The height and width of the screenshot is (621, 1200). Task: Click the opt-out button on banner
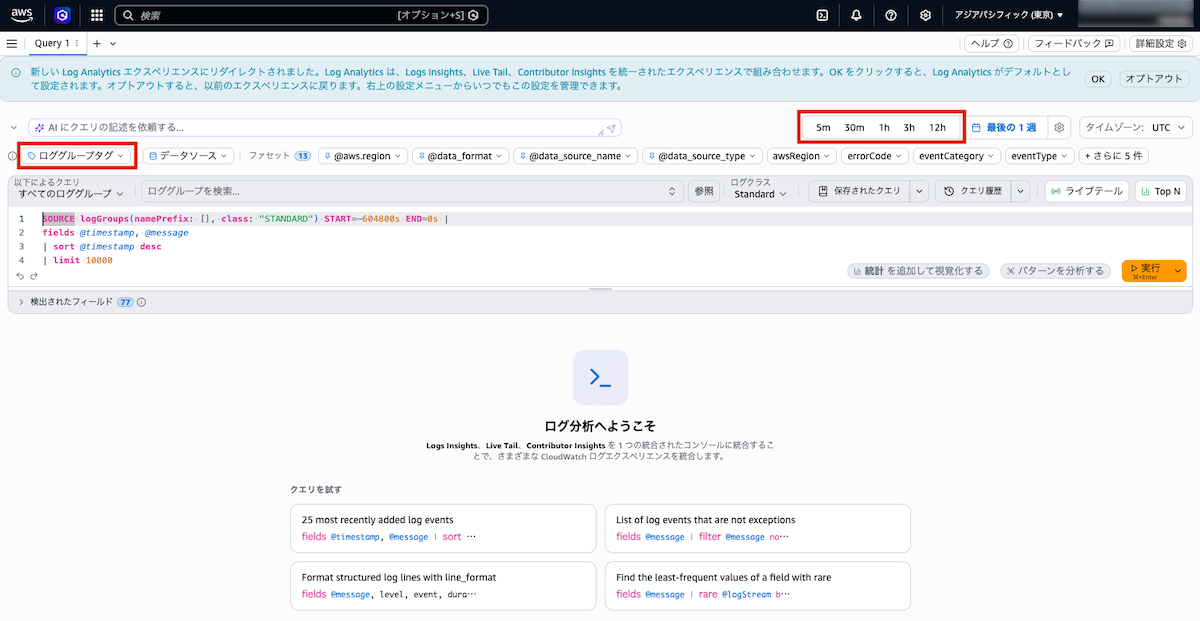[x=1153, y=79]
